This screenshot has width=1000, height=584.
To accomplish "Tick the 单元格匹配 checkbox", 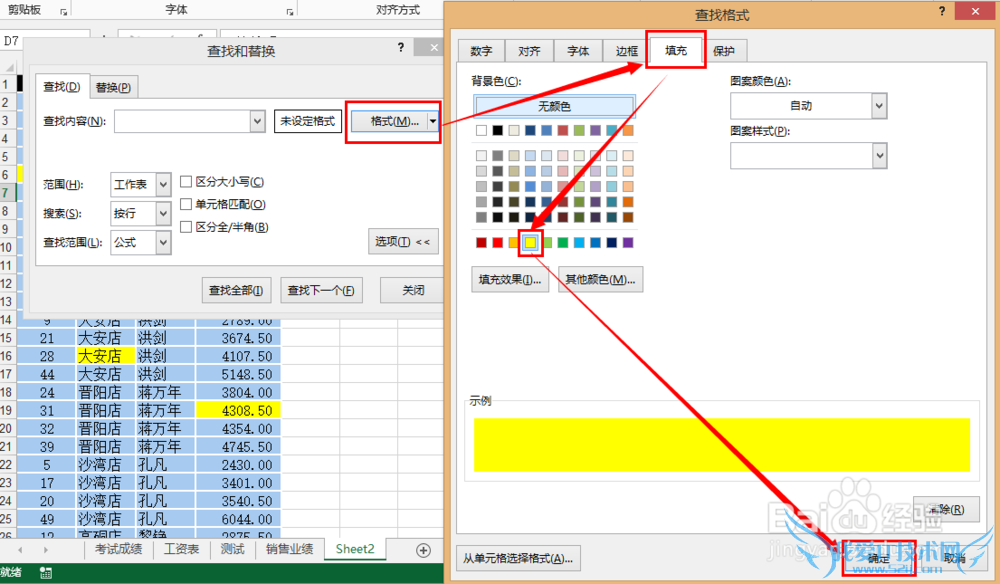I will 186,204.
